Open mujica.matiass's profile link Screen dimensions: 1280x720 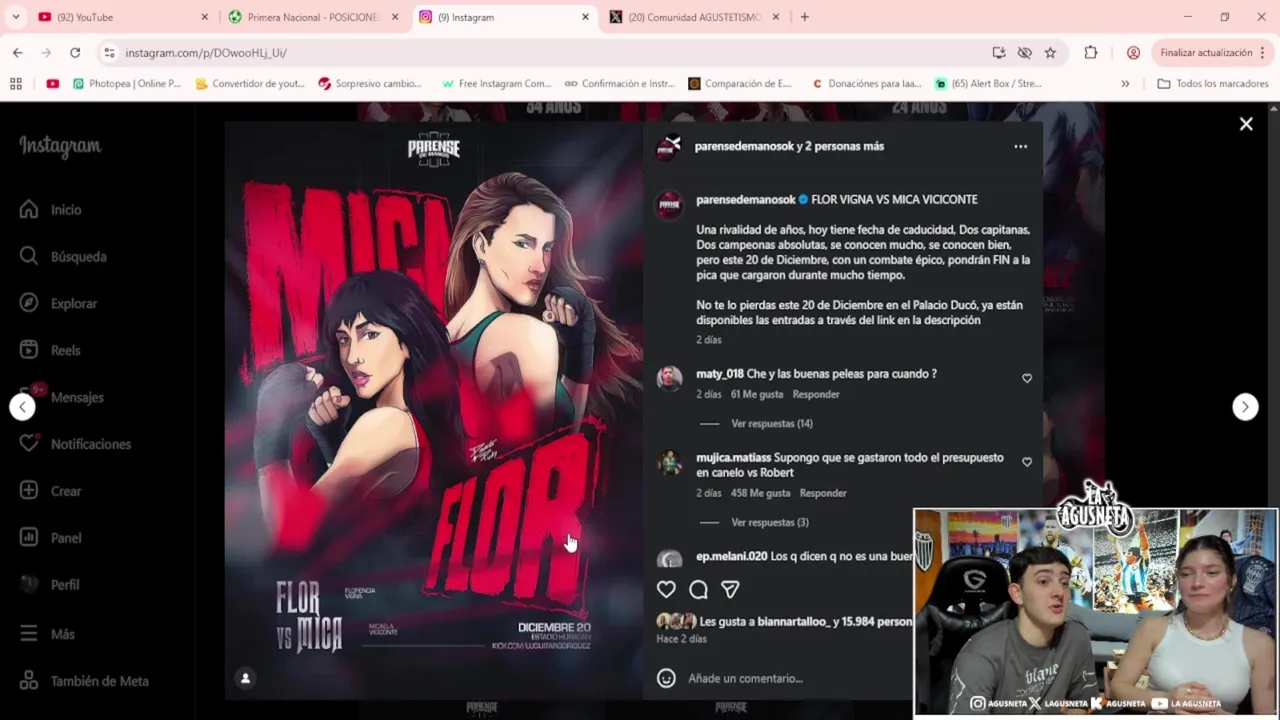(x=733, y=458)
